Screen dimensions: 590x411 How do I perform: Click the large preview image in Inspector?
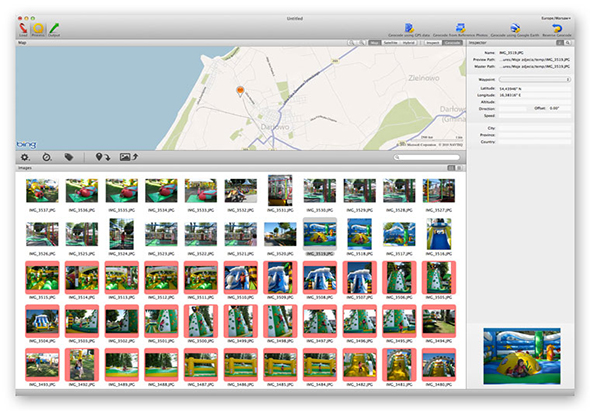(x=522, y=356)
